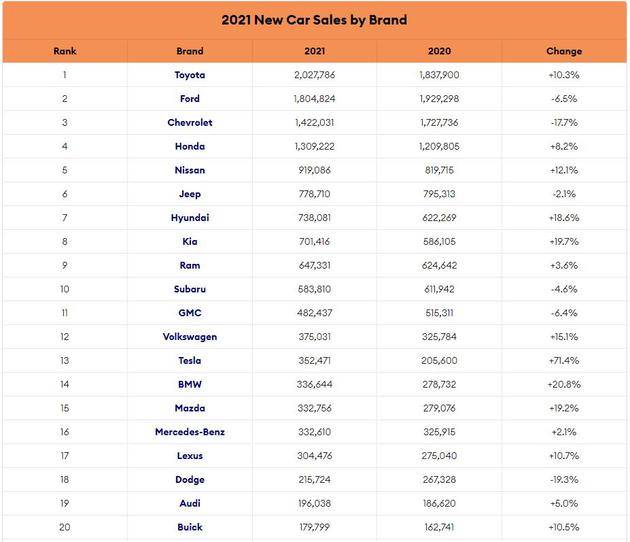Sort by the 2020 column header

pos(439,51)
